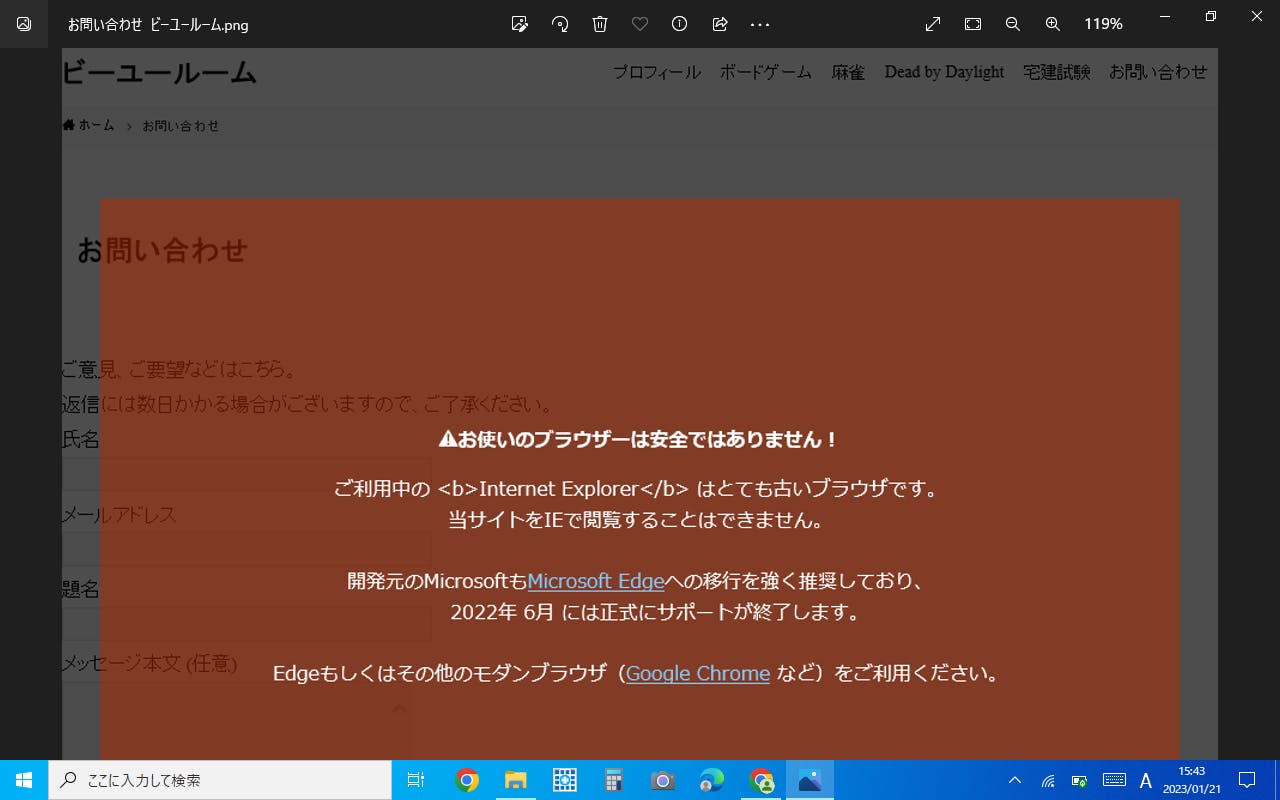The height and width of the screenshot is (800, 1280).
Task: Open the Edit image tool
Action: click(x=519, y=24)
